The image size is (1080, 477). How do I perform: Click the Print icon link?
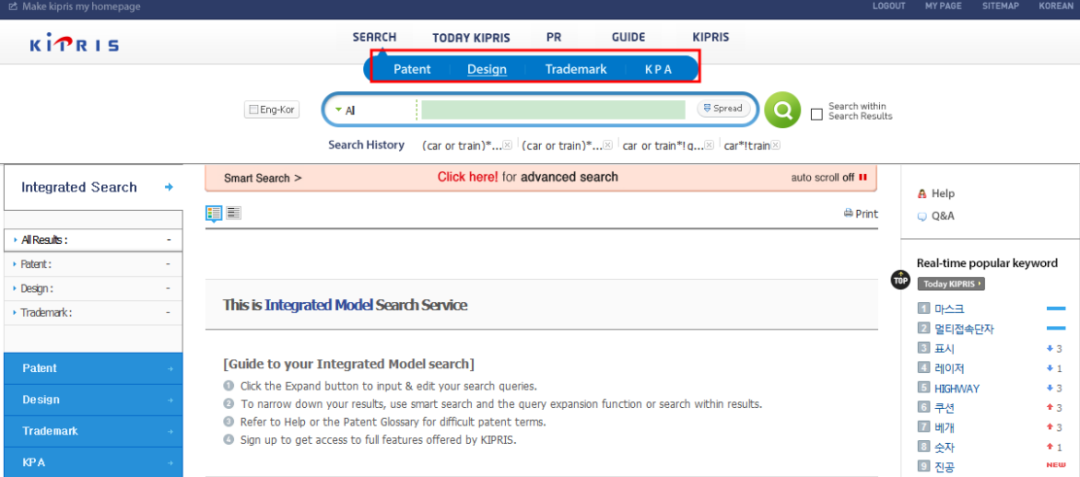(x=860, y=213)
